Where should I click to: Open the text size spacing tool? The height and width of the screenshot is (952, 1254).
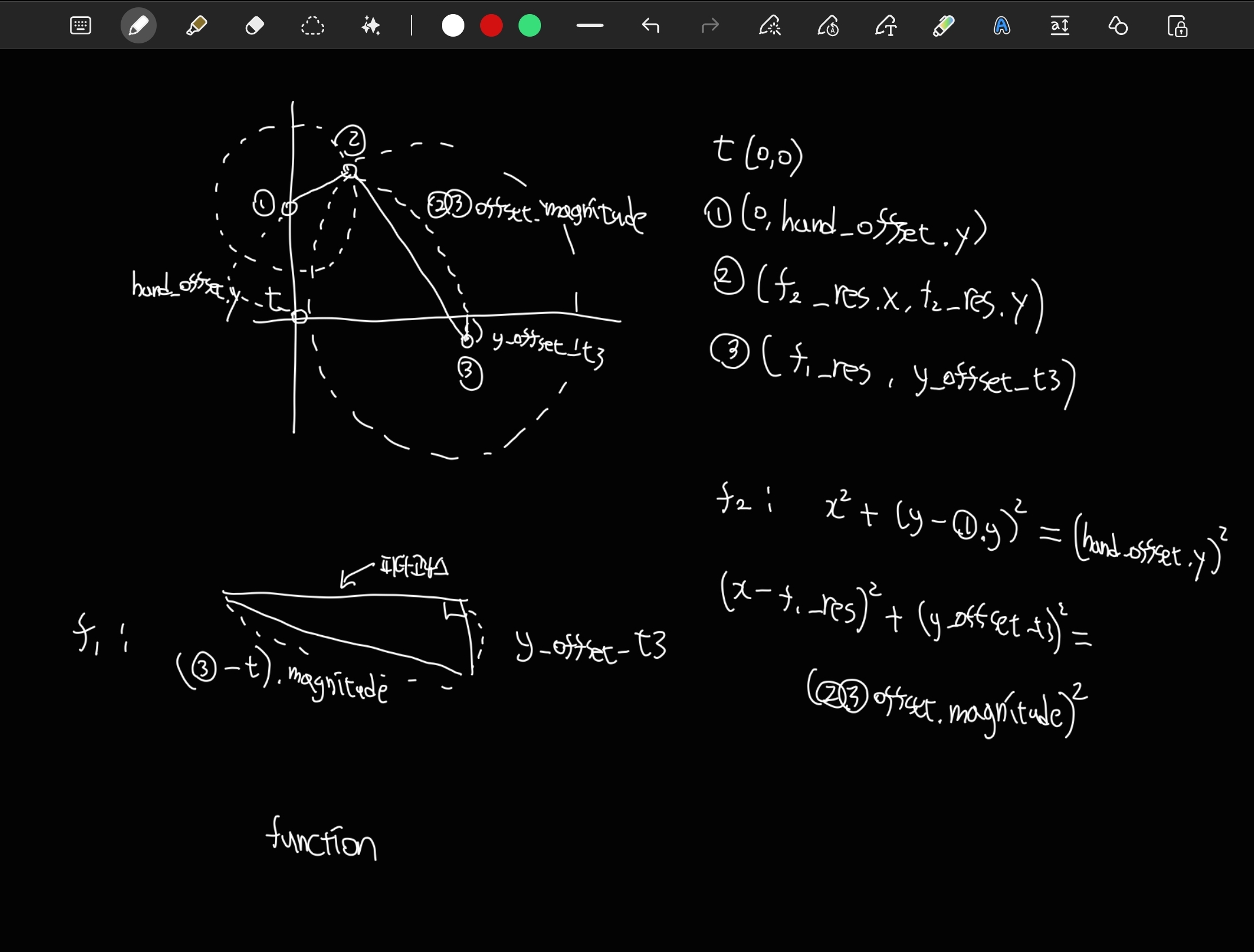coord(1060,26)
